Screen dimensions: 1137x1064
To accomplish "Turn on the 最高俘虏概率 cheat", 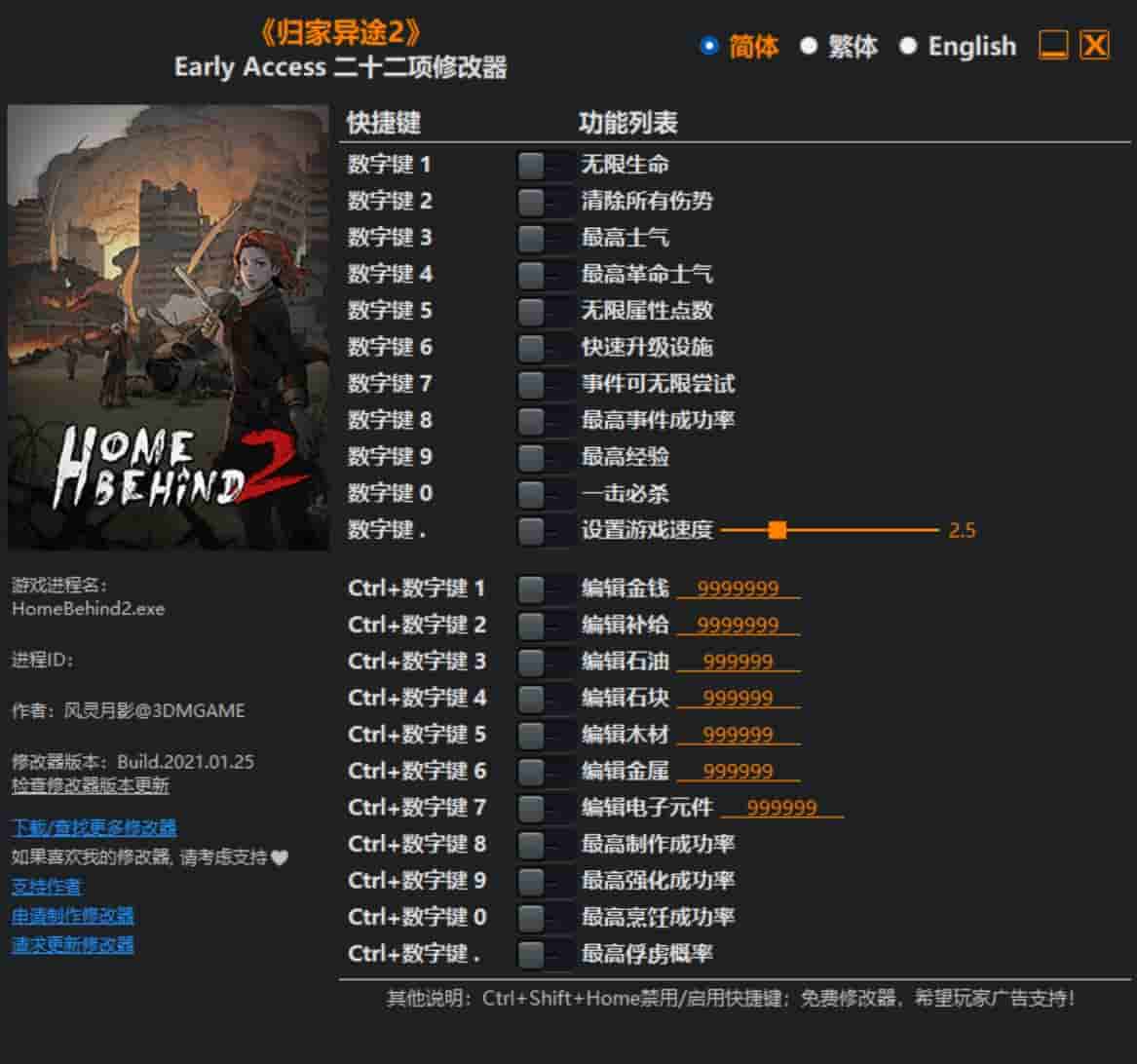I will (x=544, y=953).
